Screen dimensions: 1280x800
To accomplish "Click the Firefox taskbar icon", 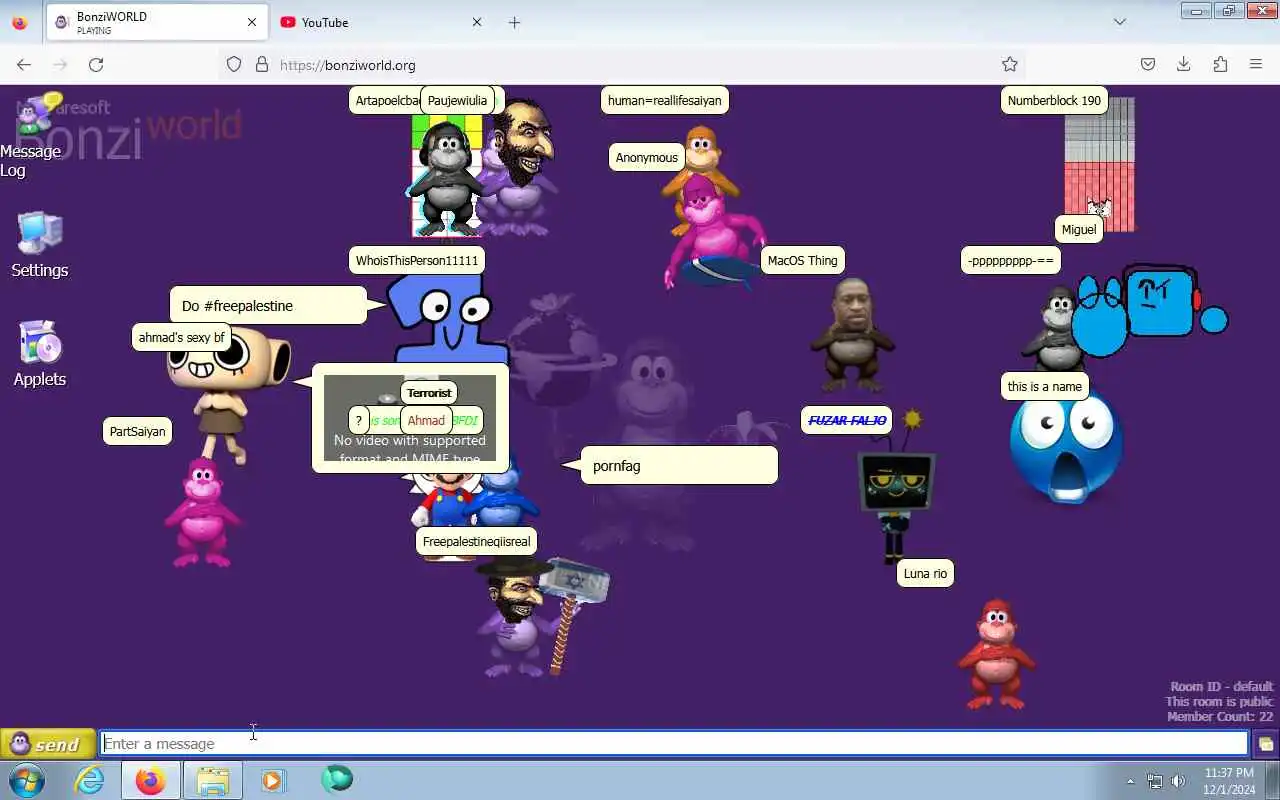I will (x=151, y=780).
